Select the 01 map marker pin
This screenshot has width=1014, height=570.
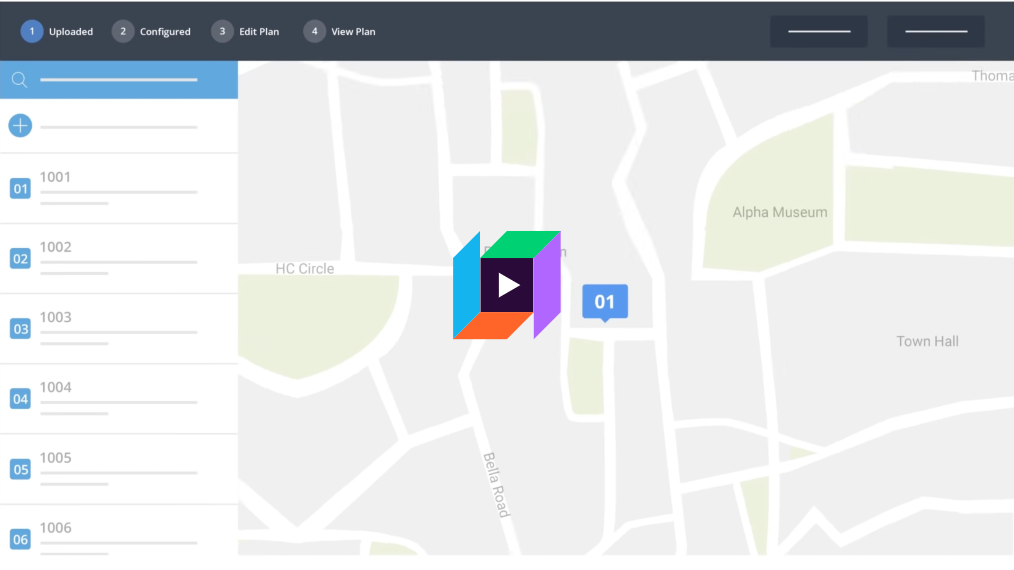[x=605, y=302]
